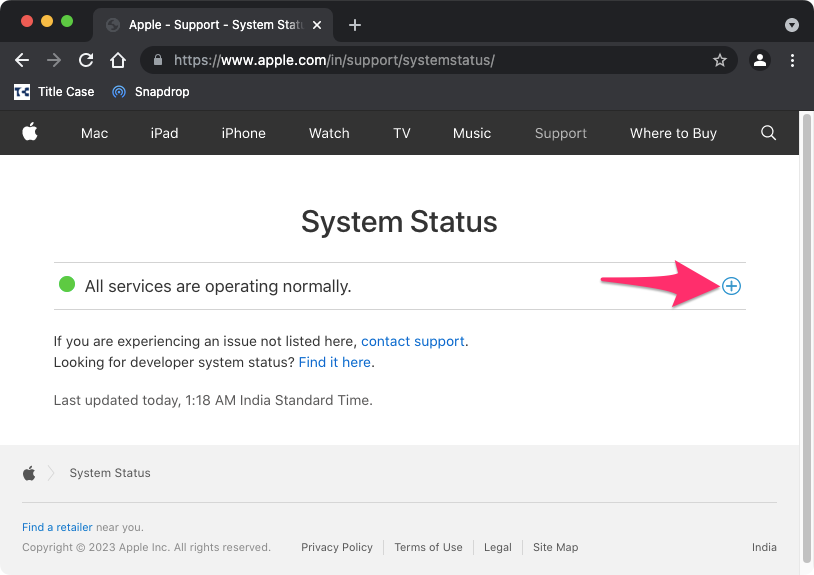Open the Legal footer link
This screenshot has width=814, height=575.
pyautogui.click(x=498, y=547)
